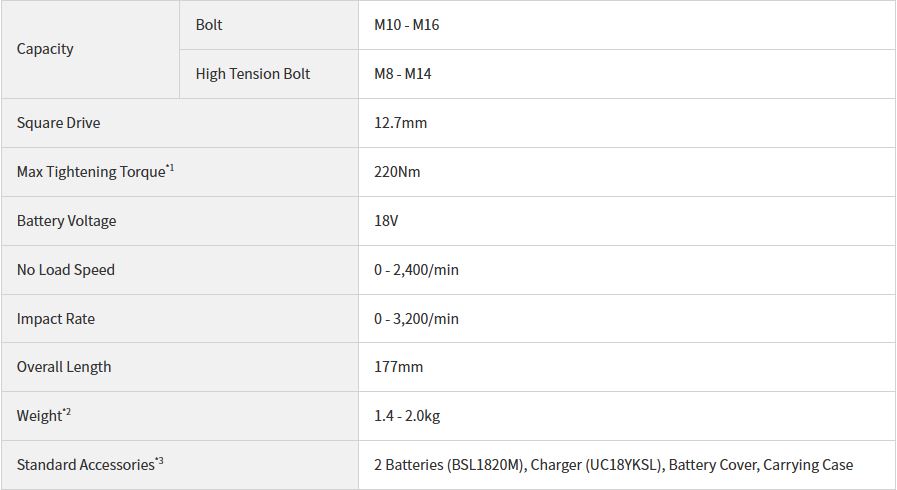Viewport: 897px width, 490px height.
Task: Click the Impact Rate label
Action: click(55, 319)
